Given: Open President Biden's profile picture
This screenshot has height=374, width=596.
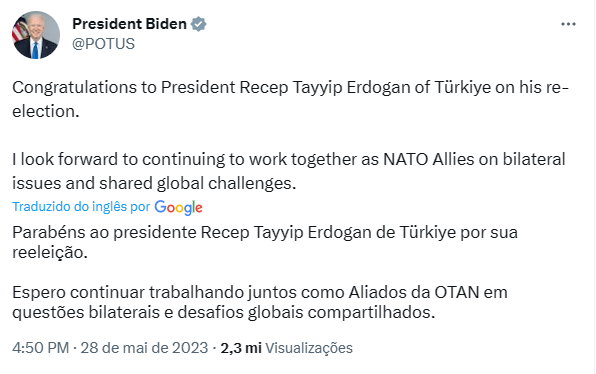Looking at the screenshot, I should pyautogui.click(x=36, y=35).
